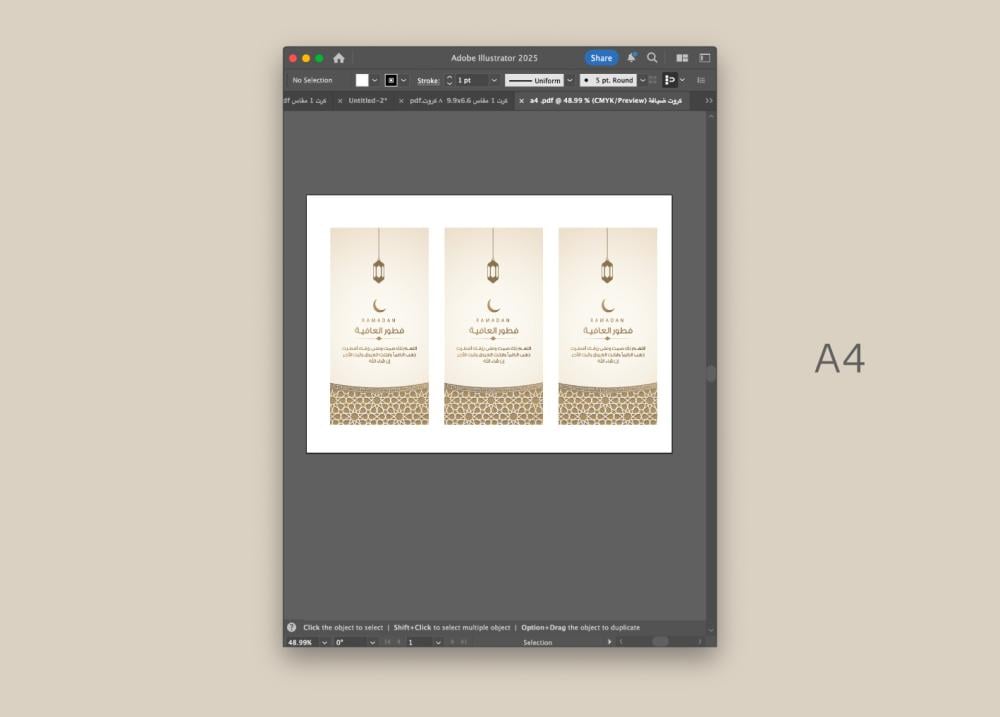The image size is (1000, 717).
Task: Click the Share button
Action: [x=601, y=58]
